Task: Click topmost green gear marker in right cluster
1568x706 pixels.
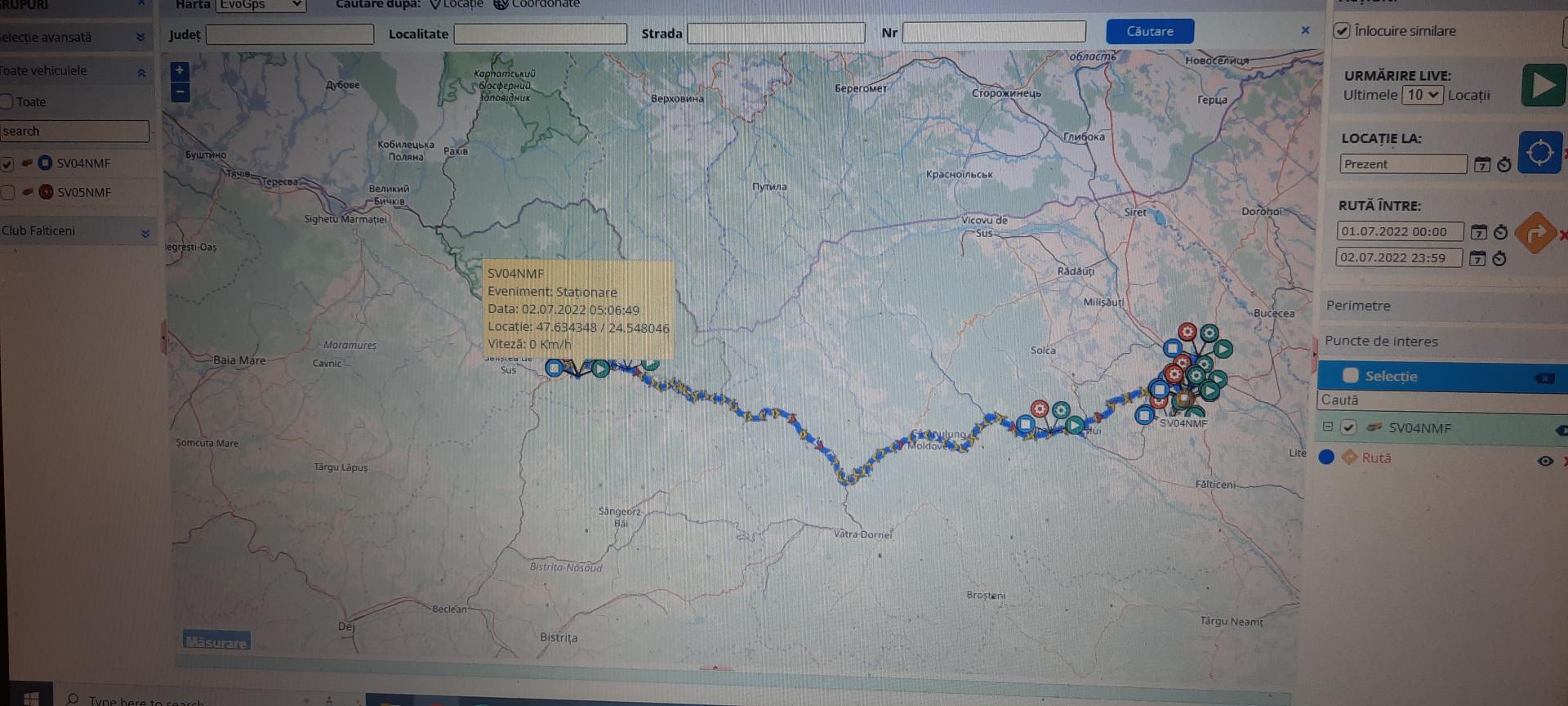Action: 1209,333
